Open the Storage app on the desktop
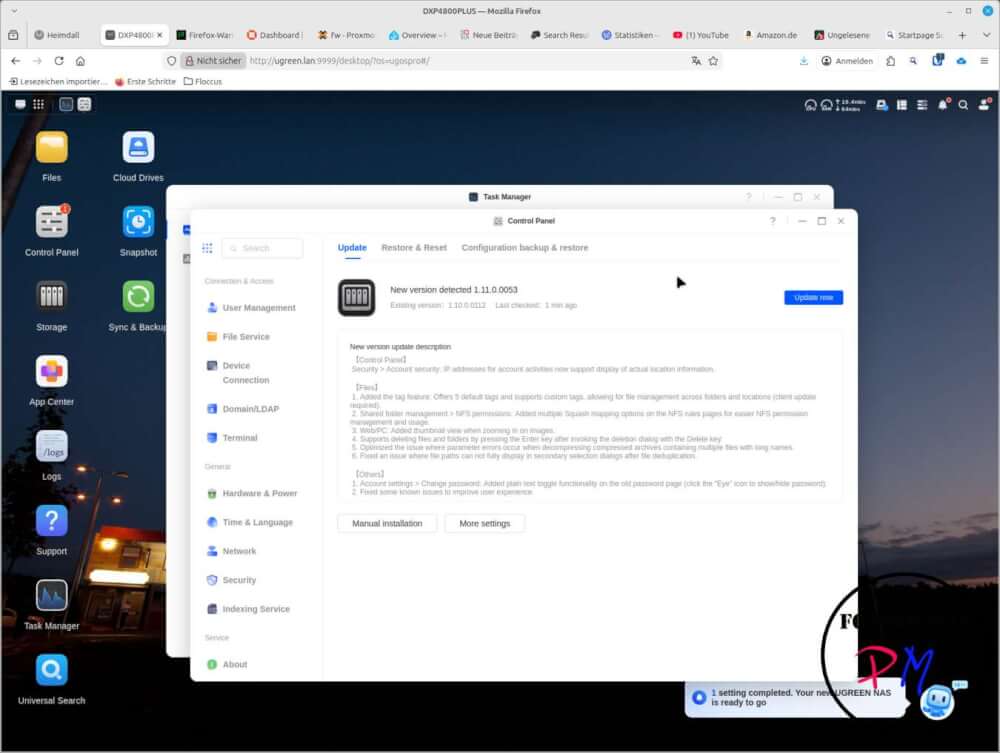Image resolution: width=1000 pixels, height=753 pixels. (52, 297)
